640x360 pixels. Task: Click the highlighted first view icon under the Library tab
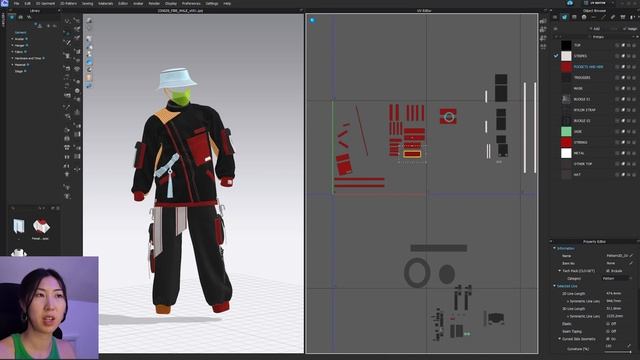(x=12, y=17)
